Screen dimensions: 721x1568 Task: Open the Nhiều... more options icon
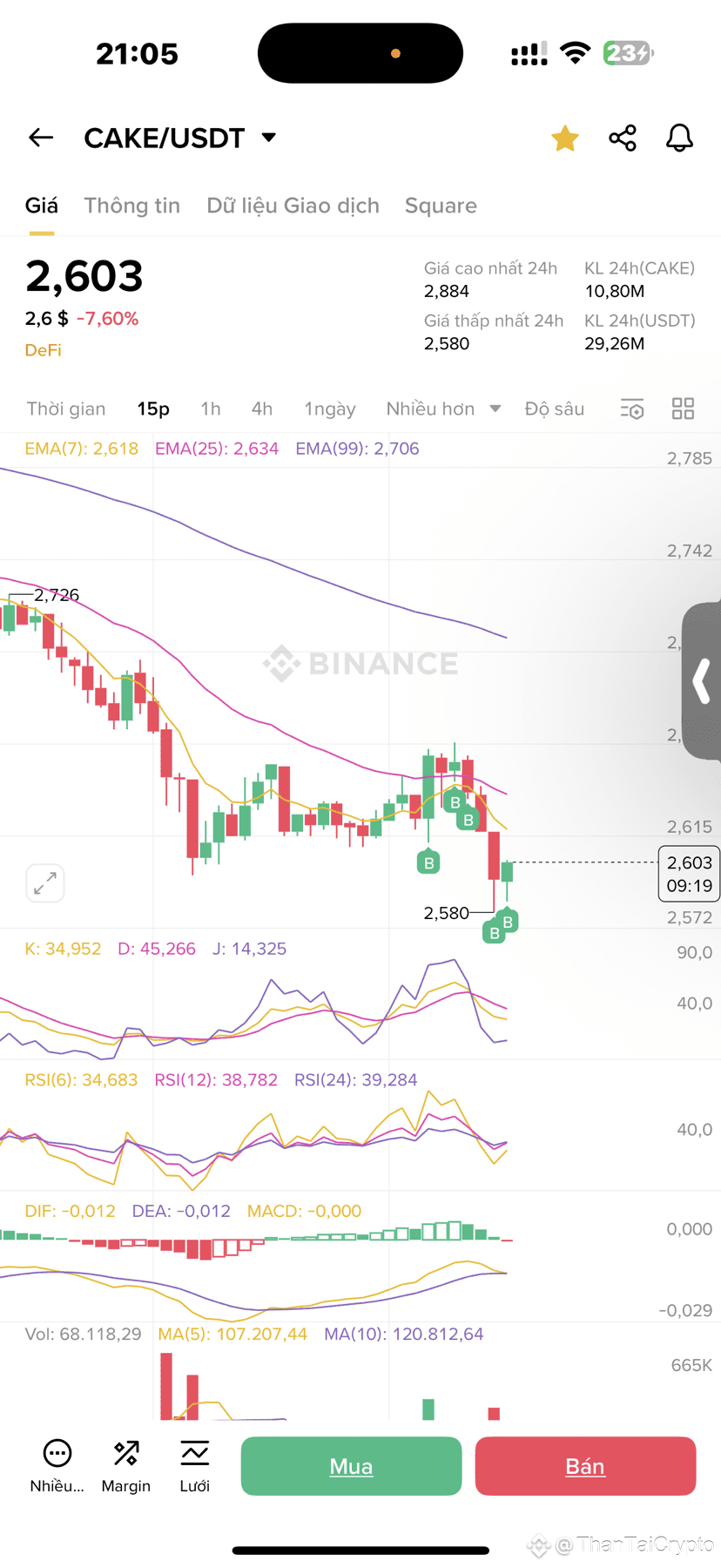point(57,1465)
